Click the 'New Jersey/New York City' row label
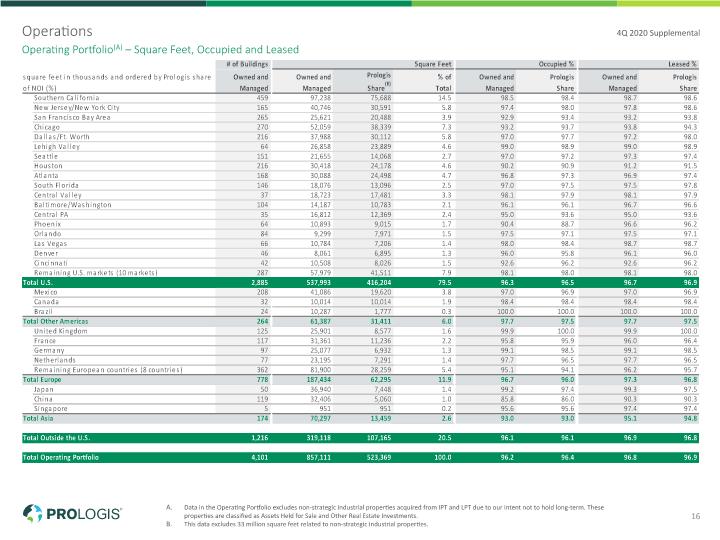This screenshot has width=720, height=540. pos(77,107)
